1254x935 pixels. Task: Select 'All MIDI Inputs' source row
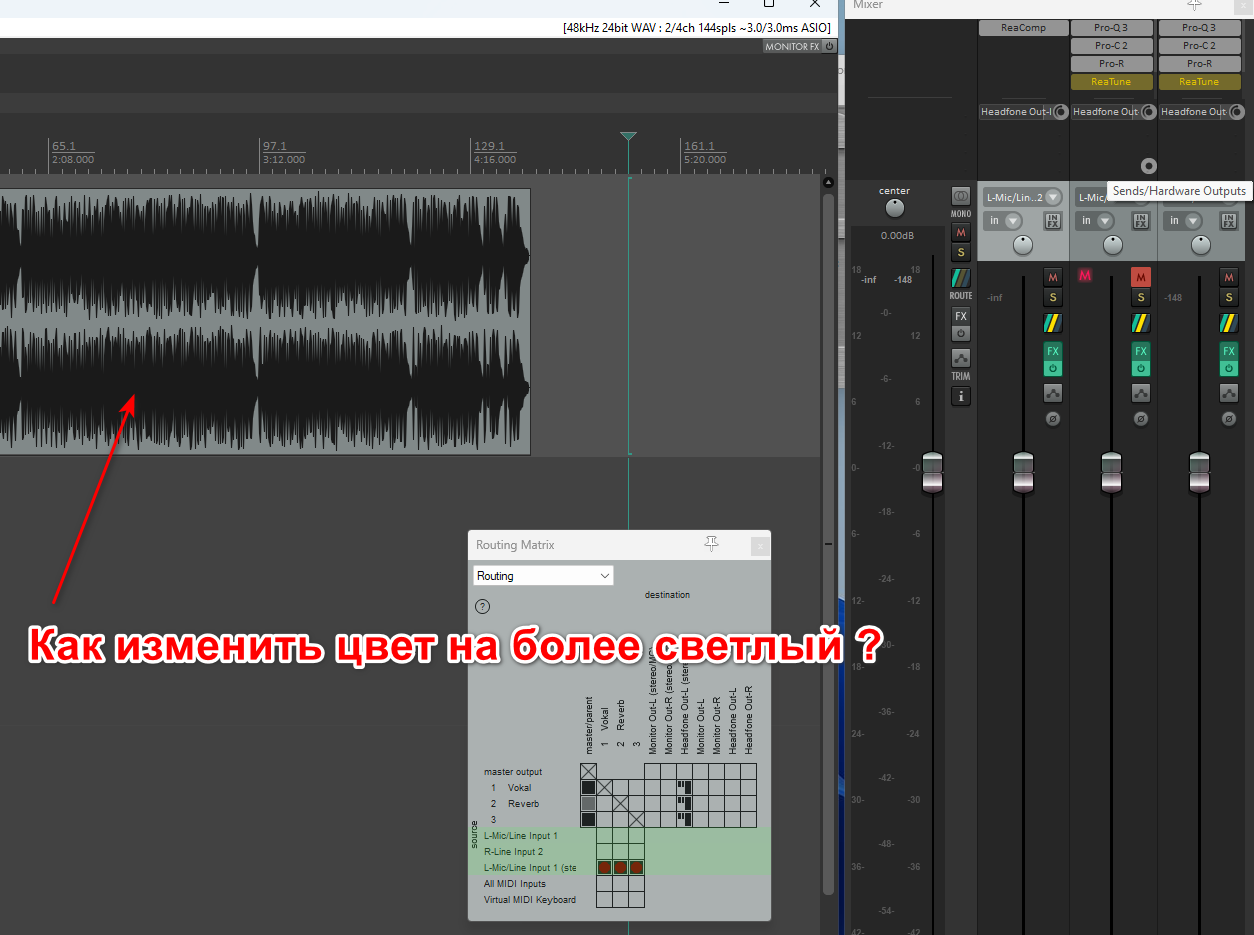[515, 884]
